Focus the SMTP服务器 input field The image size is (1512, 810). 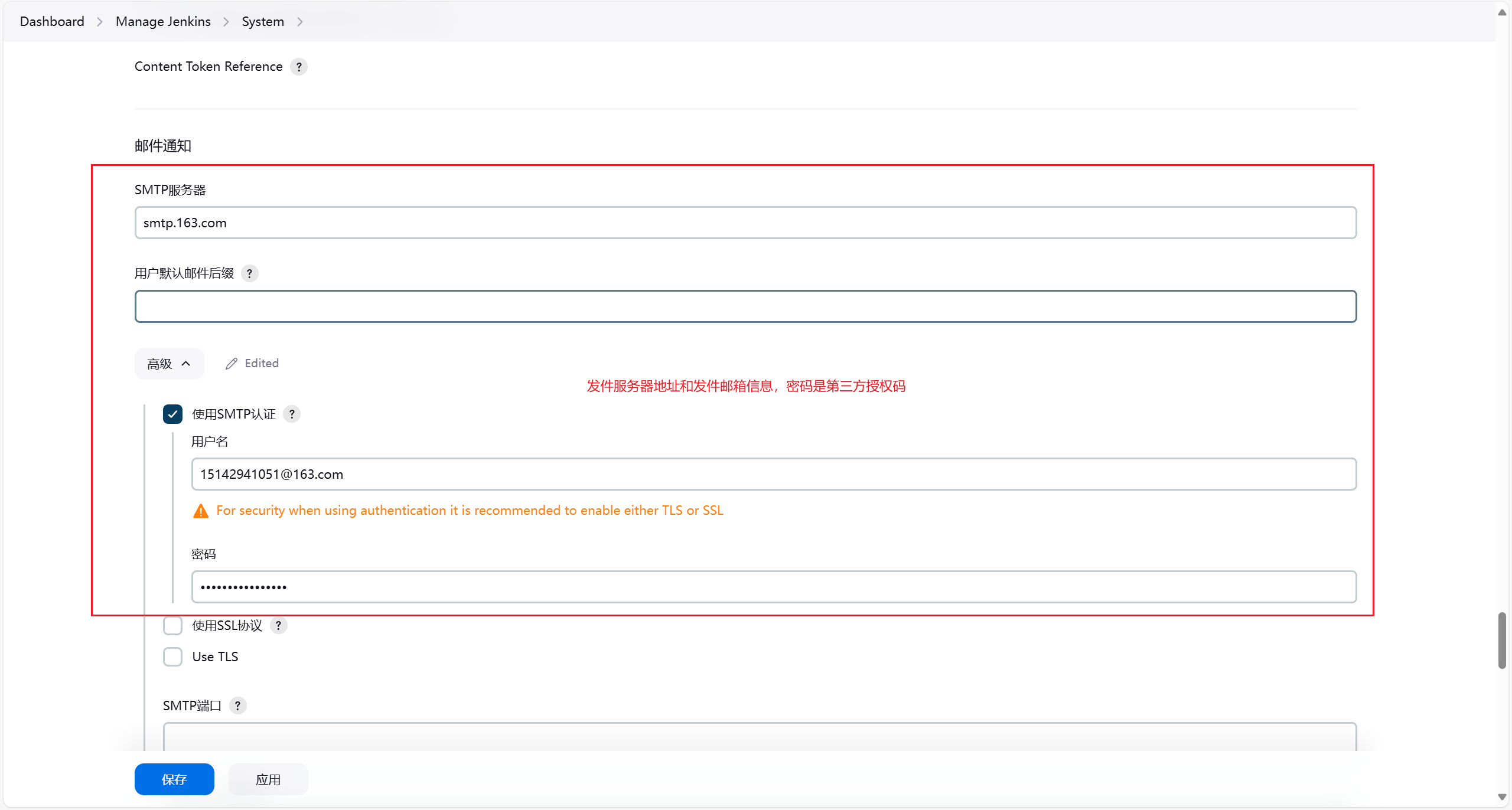point(745,223)
